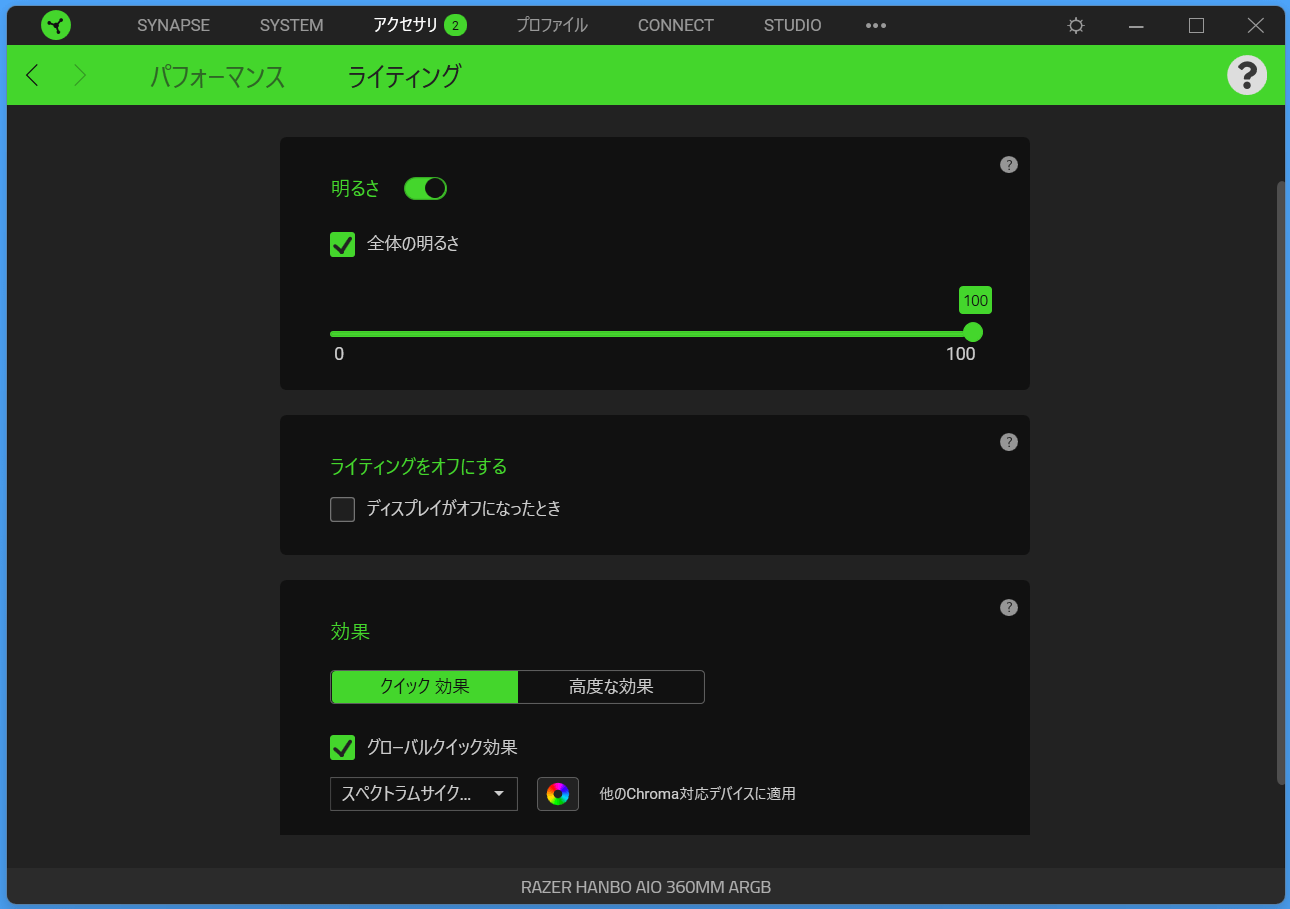Open the スペクトラムサイク... effect dropdown
The height and width of the screenshot is (909, 1290).
(x=424, y=794)
